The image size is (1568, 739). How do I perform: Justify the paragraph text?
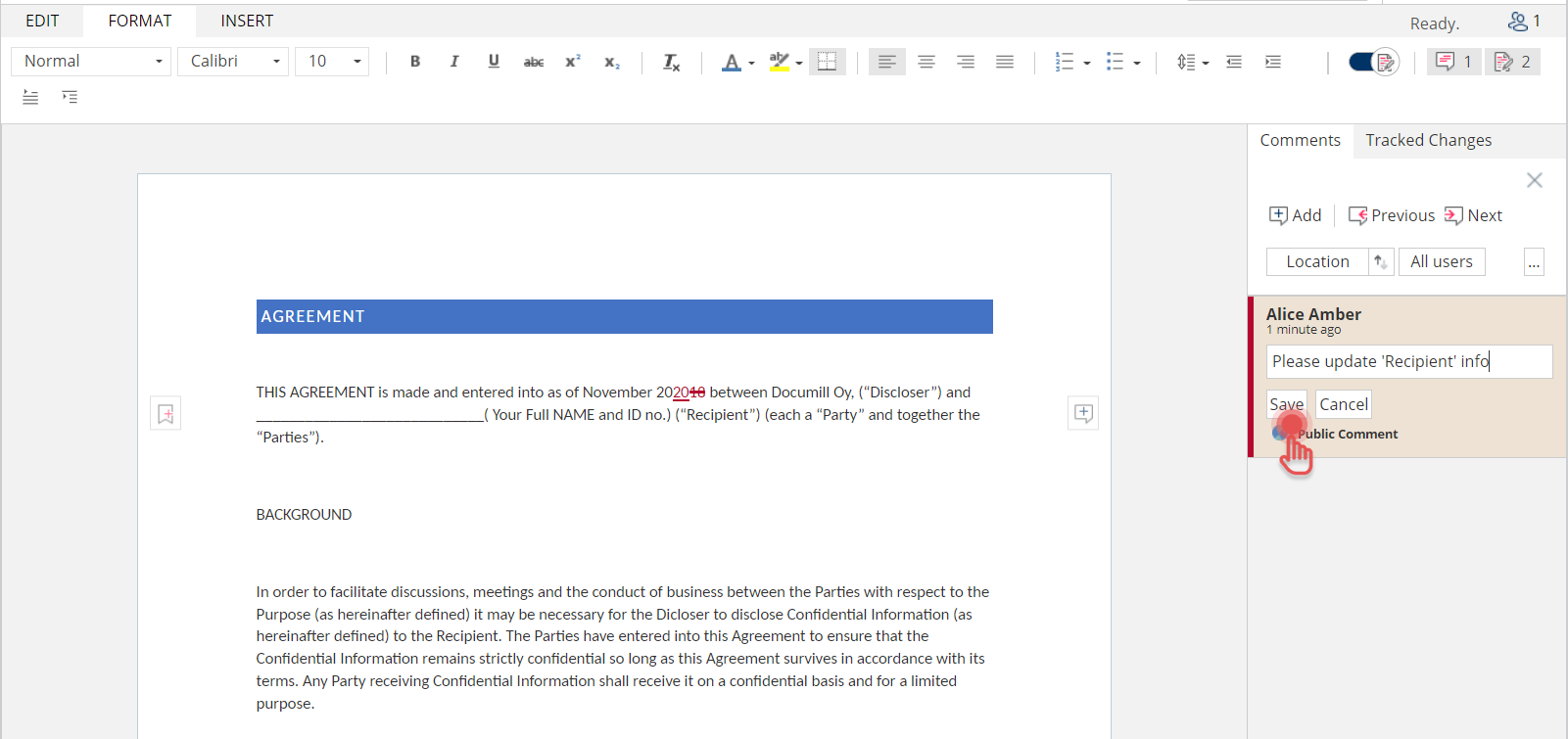[1004, 62]
